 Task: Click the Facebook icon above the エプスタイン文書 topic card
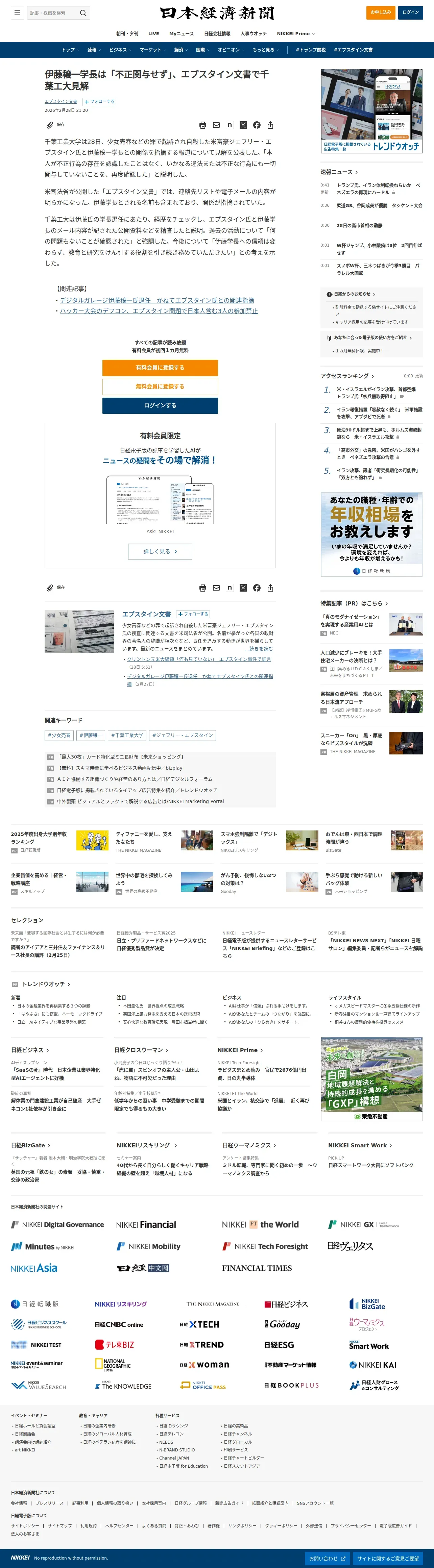(x=257, y=588)
